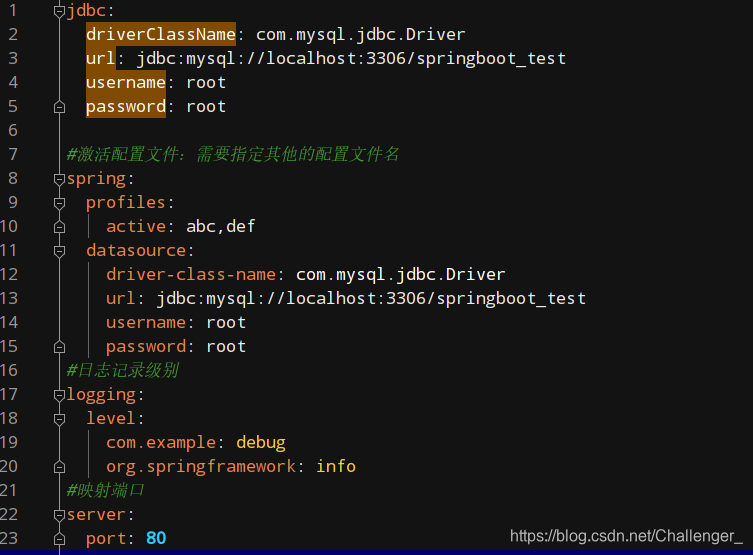Click the abc,def value
Viewport: 753px width, 555px height.
pos(220,227)
